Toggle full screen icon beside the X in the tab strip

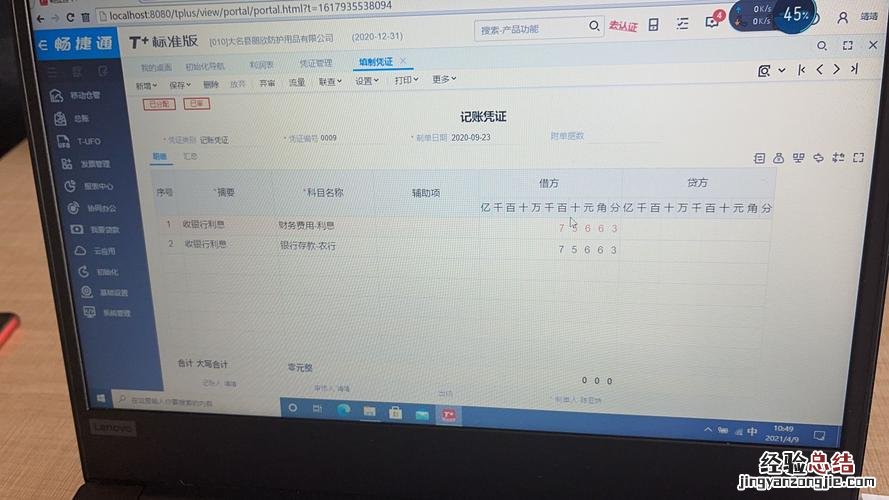click(x=848, y=45)
